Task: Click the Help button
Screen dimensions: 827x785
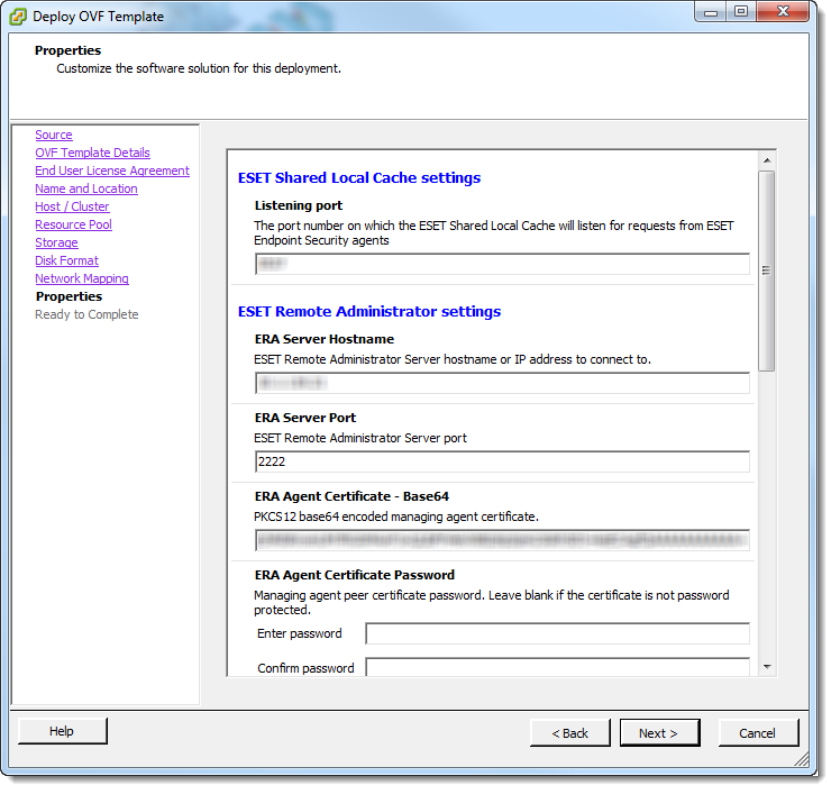Action: click(62, 731)
